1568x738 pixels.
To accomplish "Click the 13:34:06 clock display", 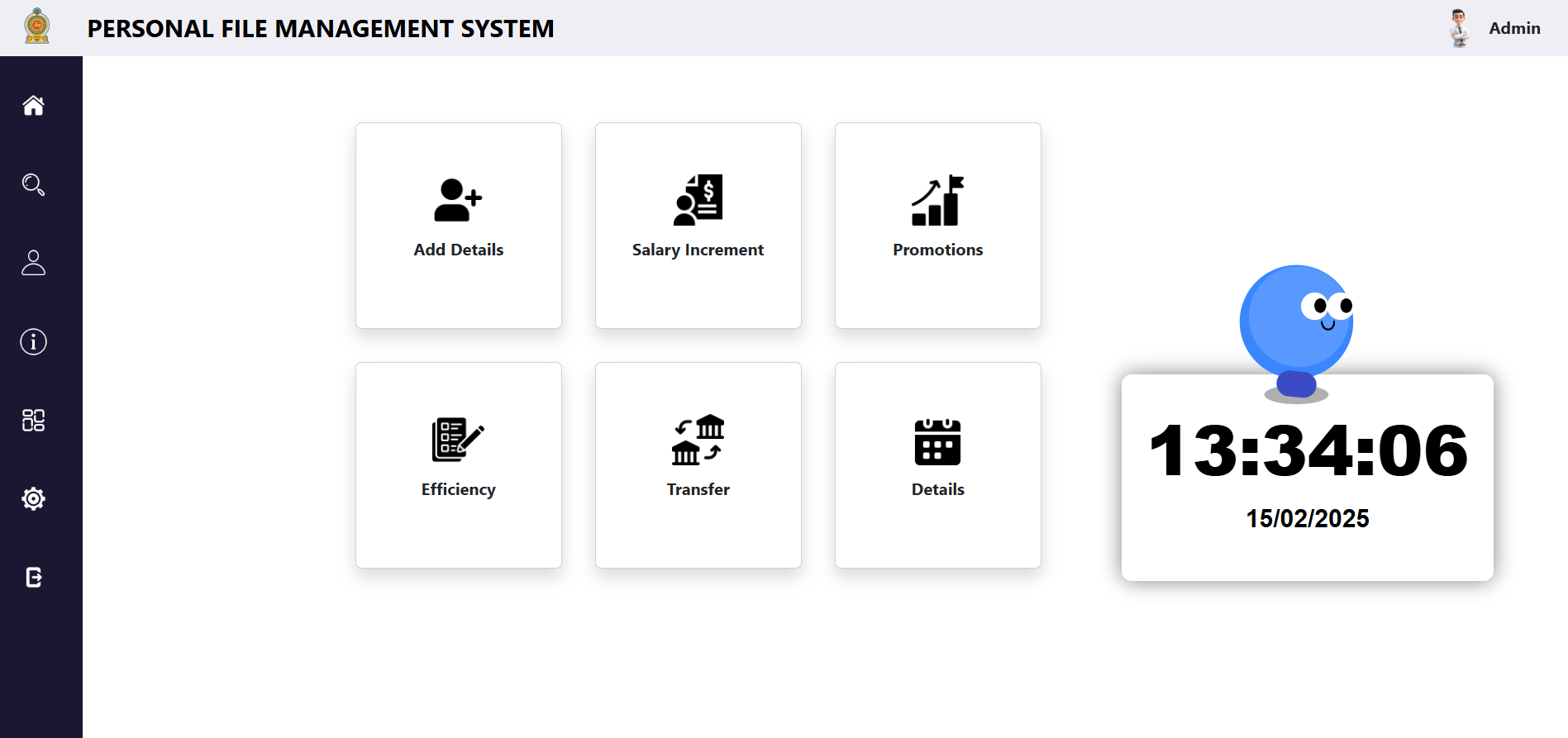I will 1308,450.
